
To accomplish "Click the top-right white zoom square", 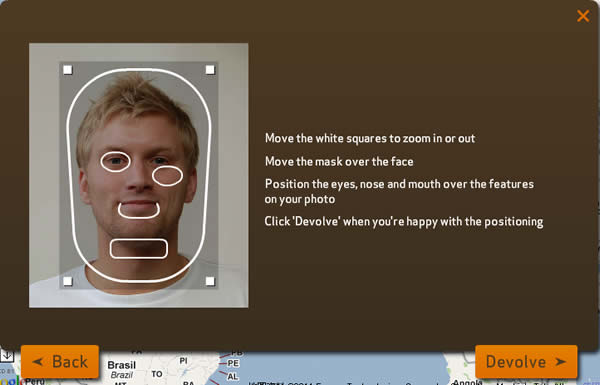I will [210, 70].
